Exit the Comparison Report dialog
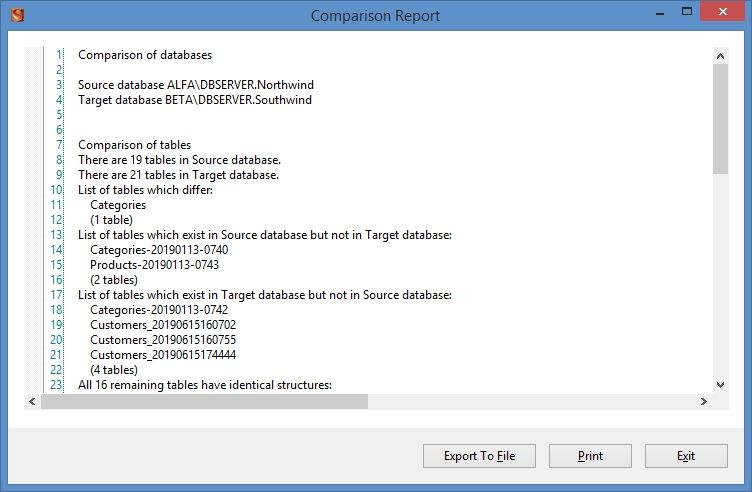Image resolution: width=752 pixels, height=492 pixels. pyautogui.click(x=686, y=456)
